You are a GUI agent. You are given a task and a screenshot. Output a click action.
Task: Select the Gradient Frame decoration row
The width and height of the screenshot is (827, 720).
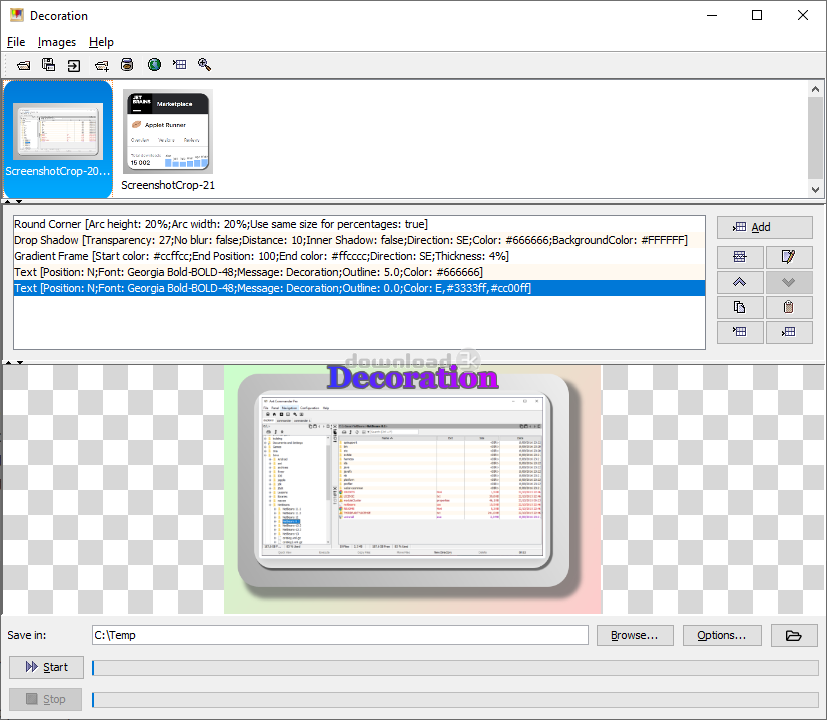pyautogui.click(x=359, y=256)
